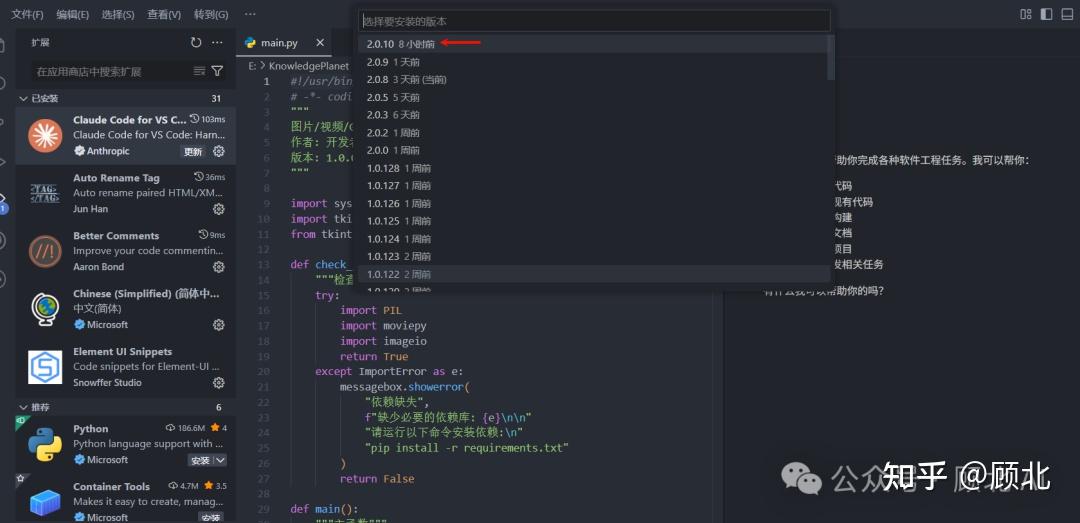
Task: Open the overflow menu (…) in menu bar
Action: [x=250, y=14]
